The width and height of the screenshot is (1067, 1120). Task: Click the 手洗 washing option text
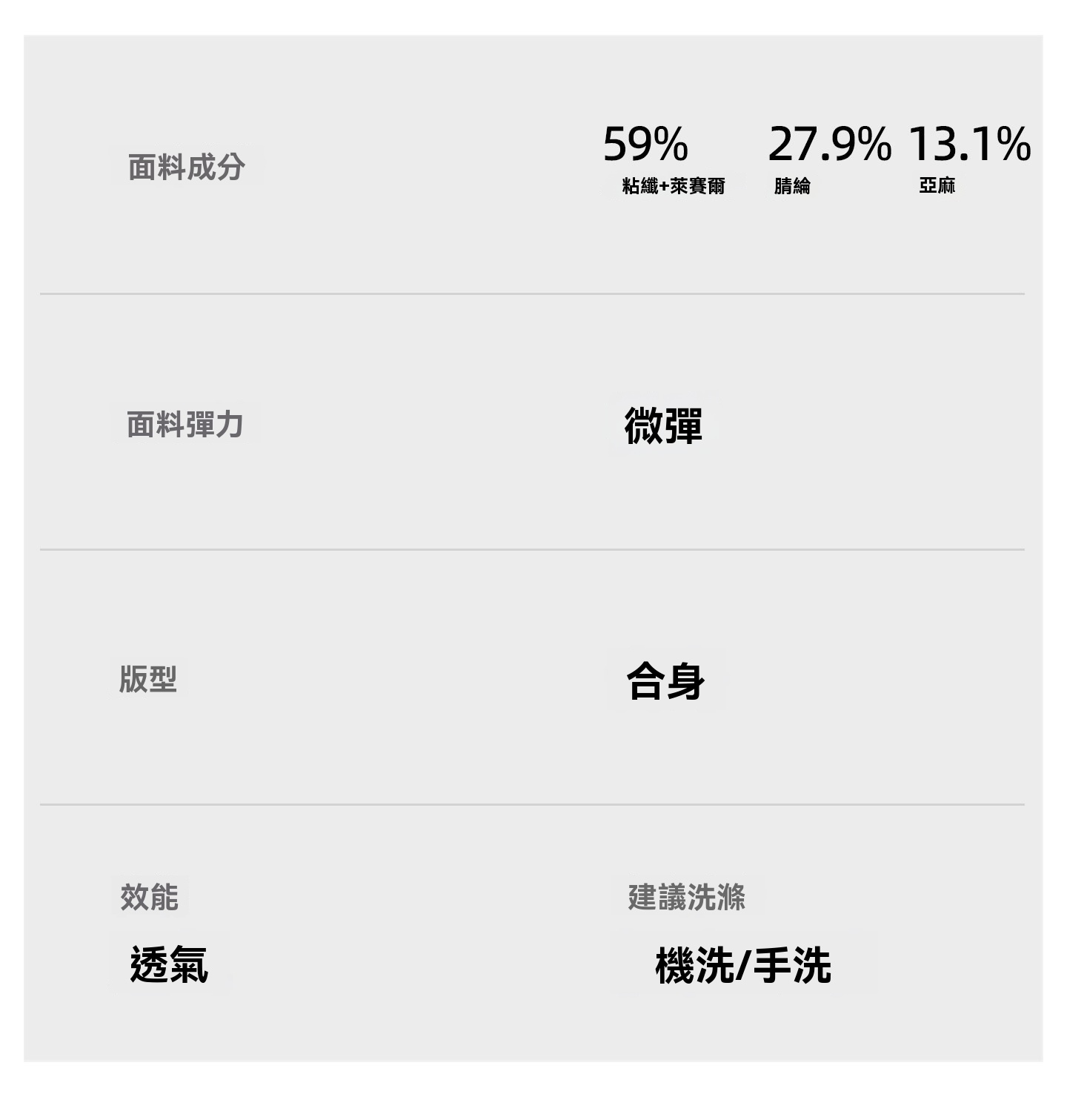(792, 966)
